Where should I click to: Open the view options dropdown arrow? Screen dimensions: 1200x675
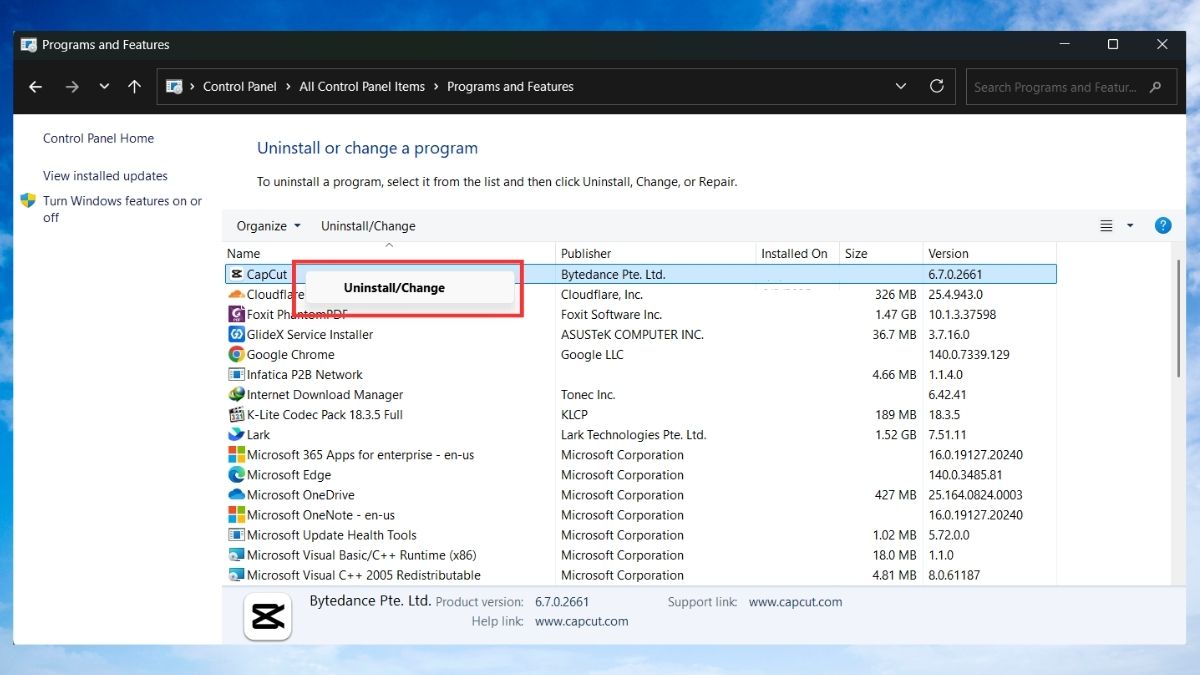[x=1130, y=226]
